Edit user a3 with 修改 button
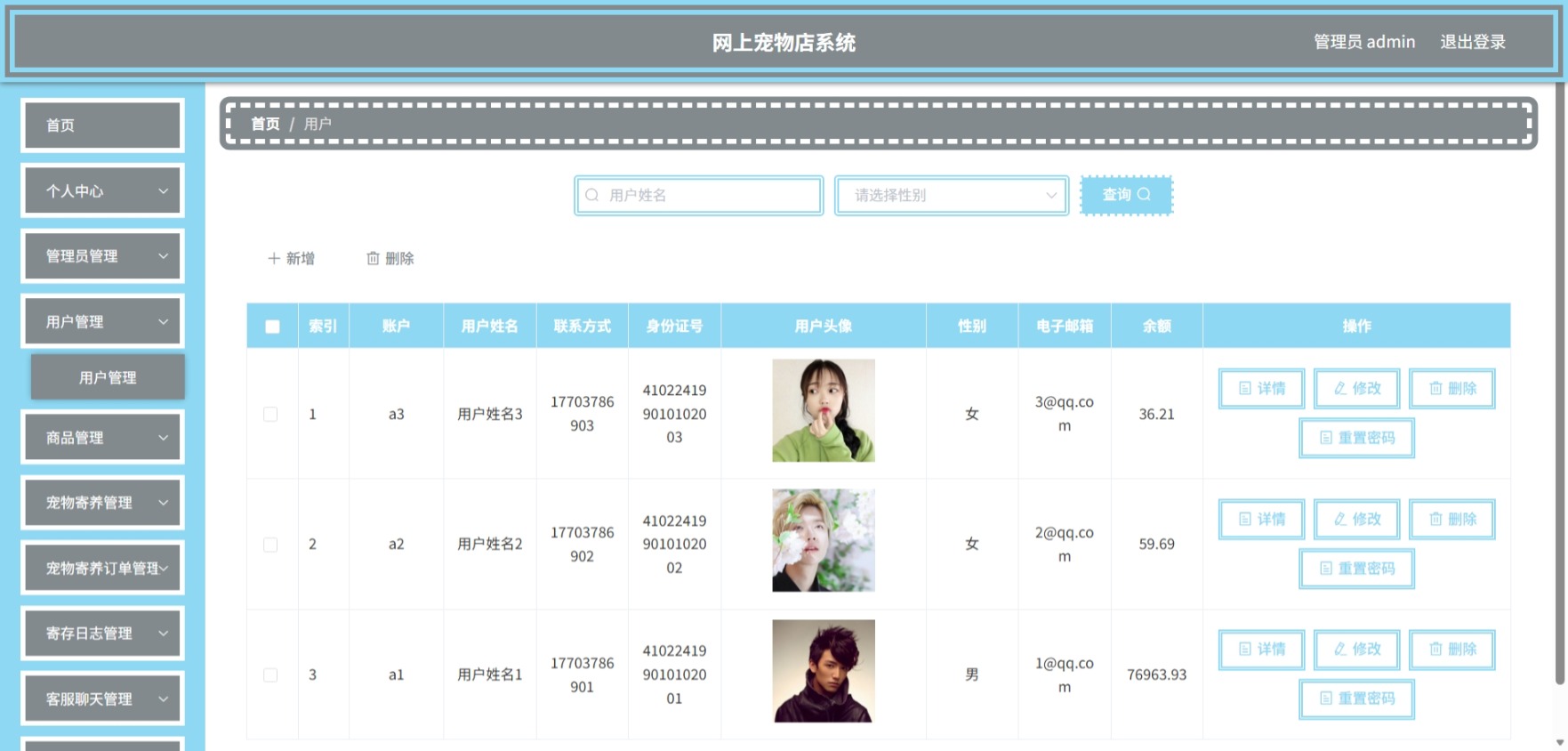The width and height of the screenshot is (1568, 751). click(1356, 388)
